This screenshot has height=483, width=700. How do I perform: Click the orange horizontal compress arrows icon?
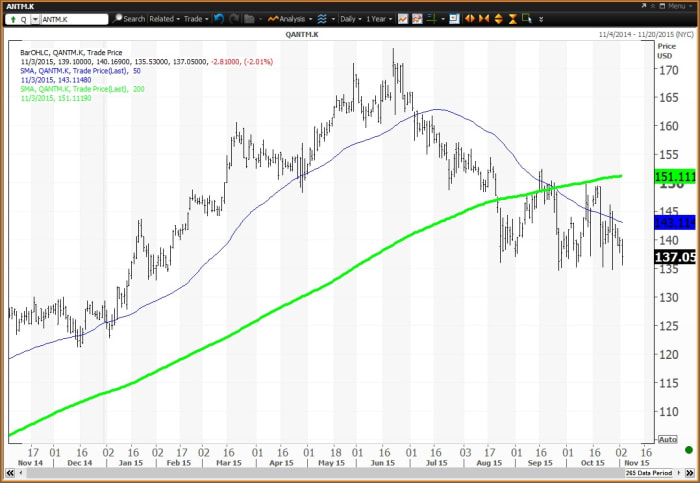(483, 18)
